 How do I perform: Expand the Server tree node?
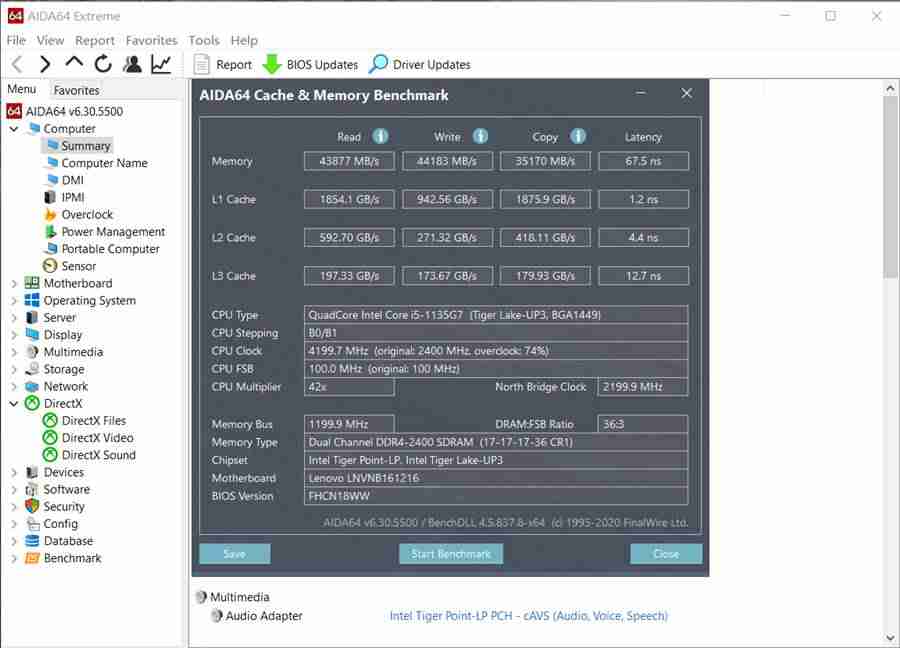pyautogui.click(x=14, y=318)
